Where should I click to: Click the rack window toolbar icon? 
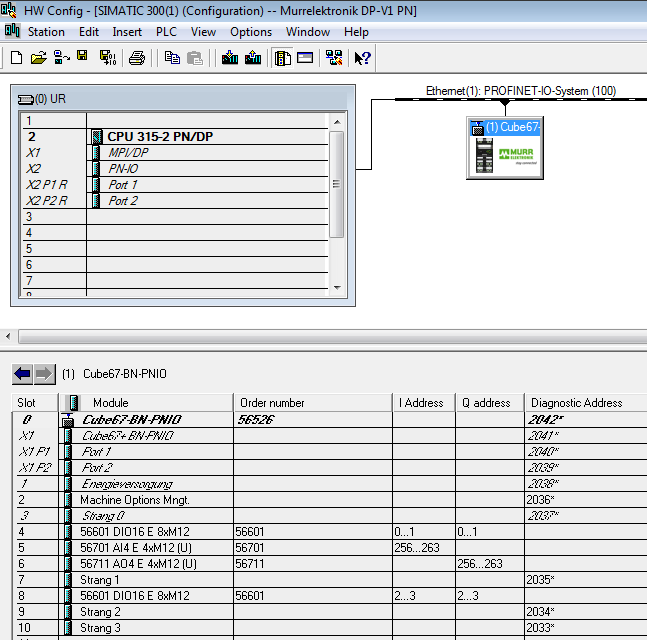305,58
